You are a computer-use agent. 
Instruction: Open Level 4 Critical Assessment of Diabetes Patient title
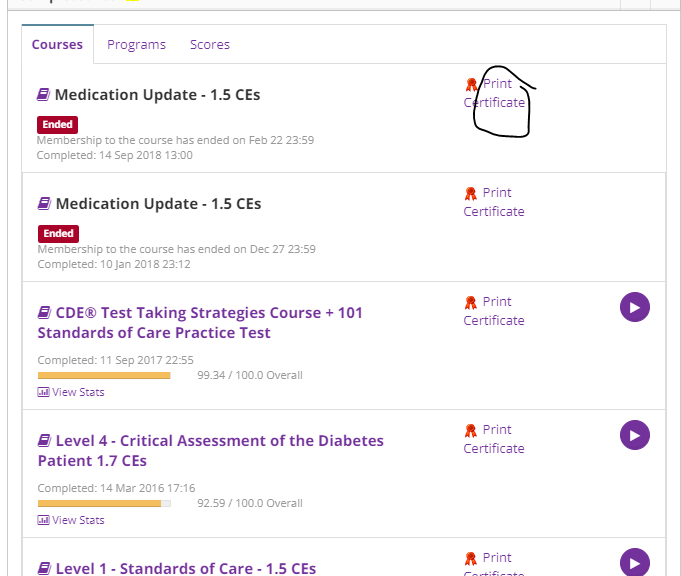pos(210,450)
